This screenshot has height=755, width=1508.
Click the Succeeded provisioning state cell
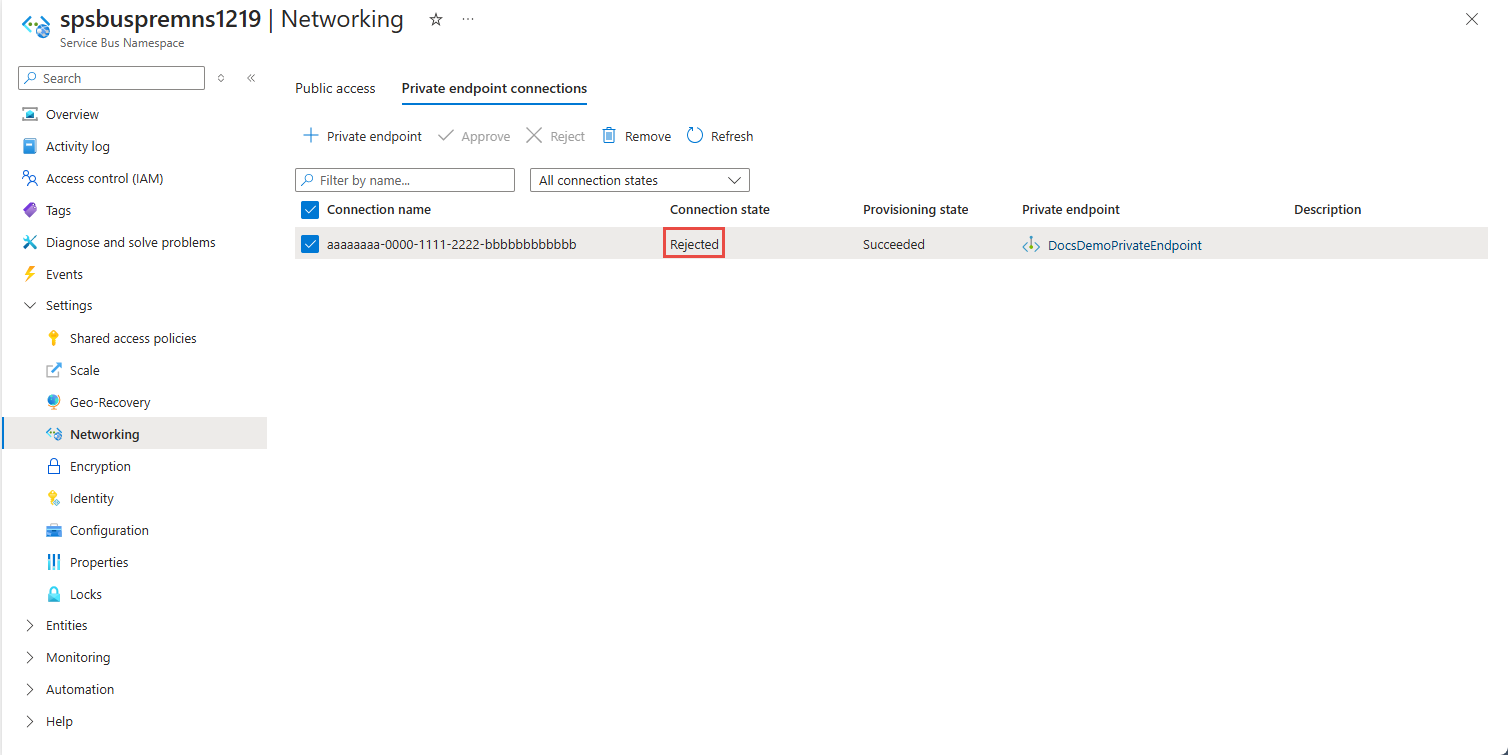[894, 244]
